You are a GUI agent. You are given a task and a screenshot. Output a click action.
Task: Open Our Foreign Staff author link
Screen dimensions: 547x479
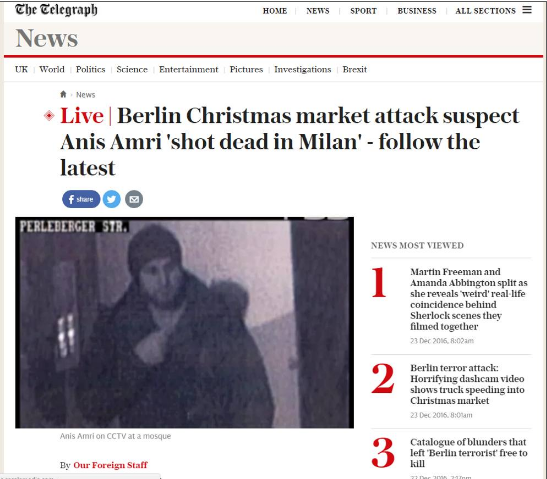tap(110, 465)
